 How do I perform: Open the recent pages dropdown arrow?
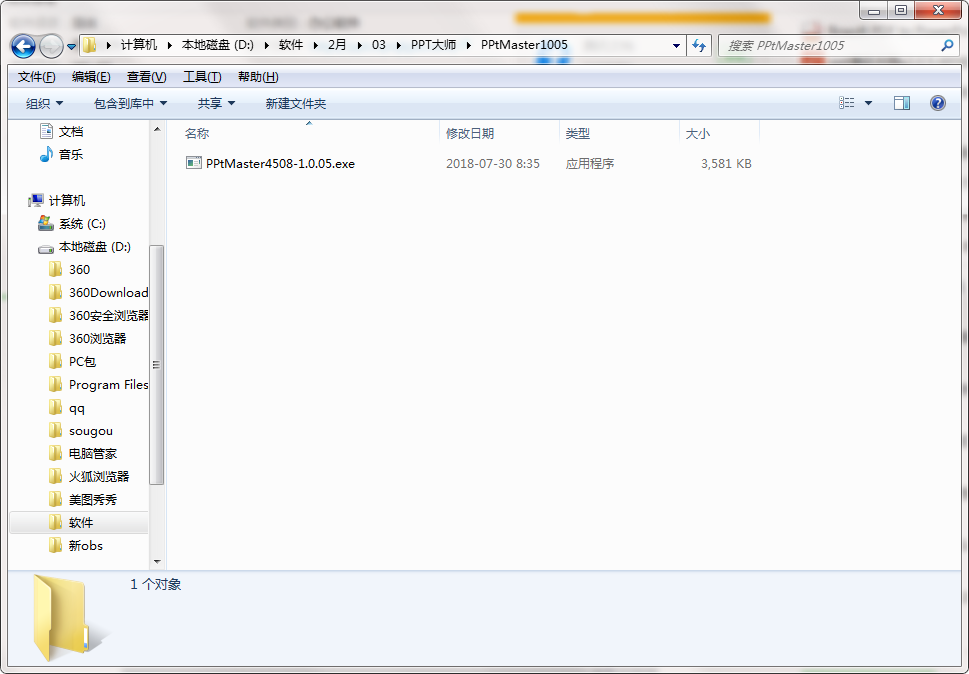point(71,47)
